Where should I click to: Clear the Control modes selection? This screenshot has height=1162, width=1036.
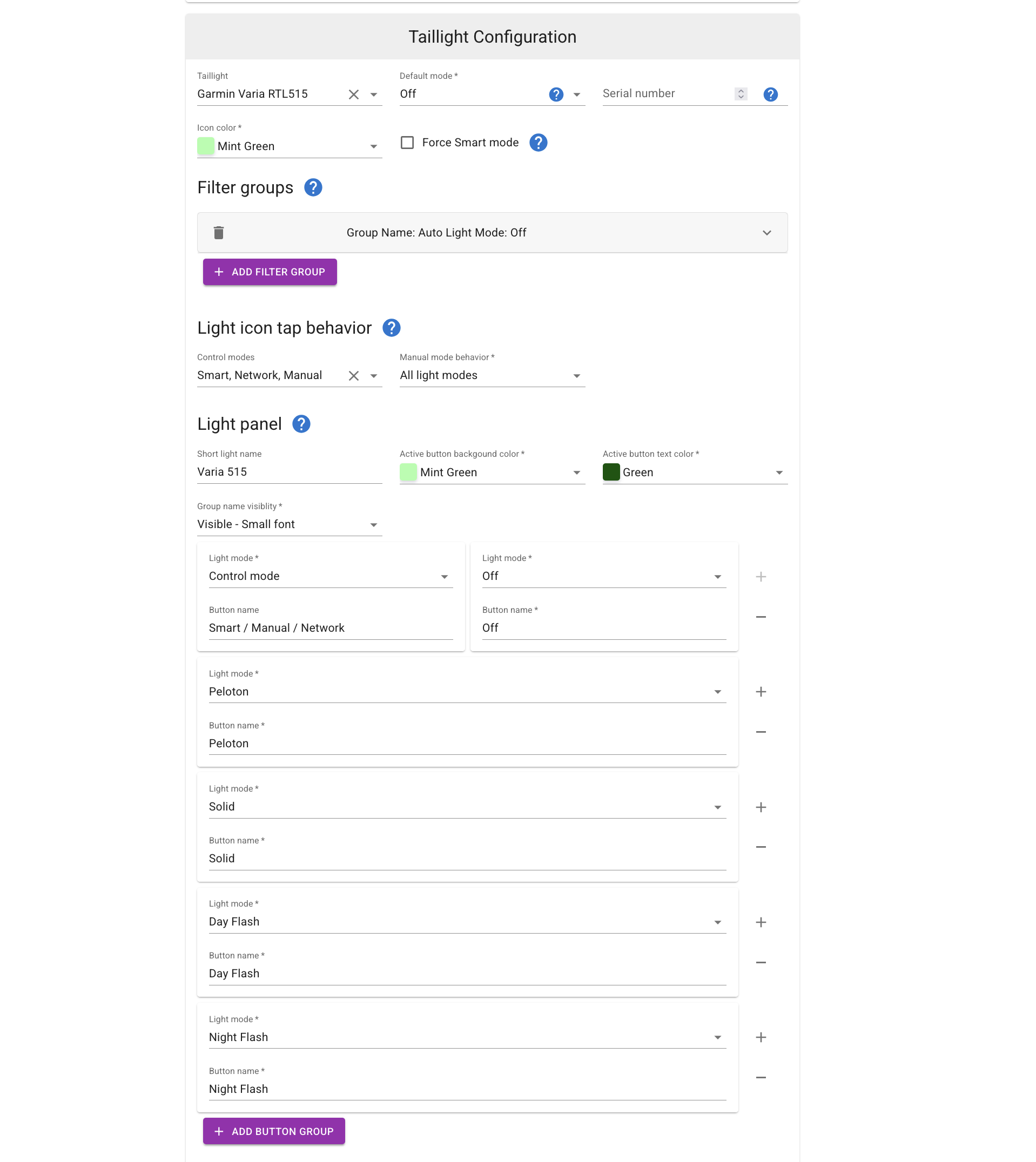[353, 376]
